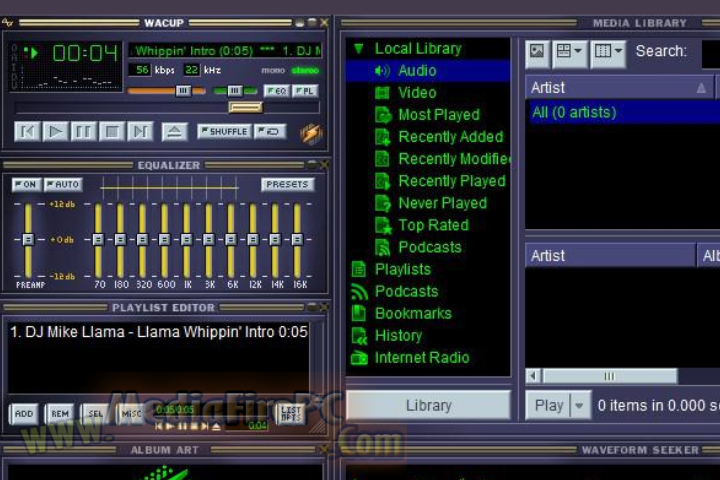Click the balance slider handle
The image size is (720, 480).
pyautogui.click(x=235, y=91)
